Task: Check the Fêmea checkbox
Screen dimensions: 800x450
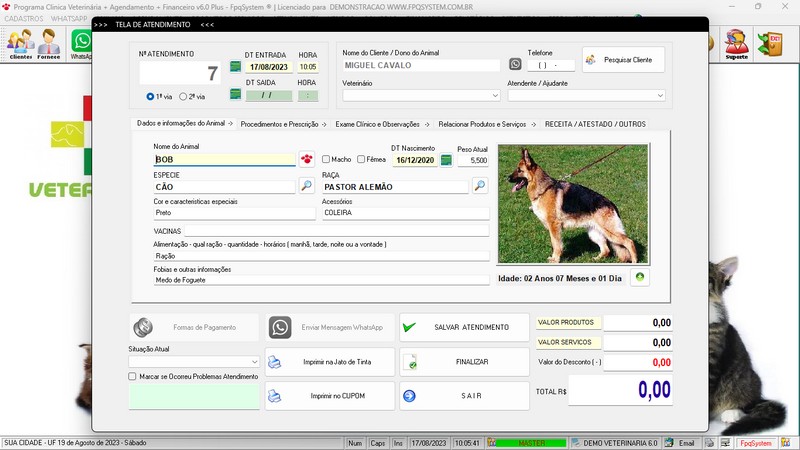Action: 362,159
